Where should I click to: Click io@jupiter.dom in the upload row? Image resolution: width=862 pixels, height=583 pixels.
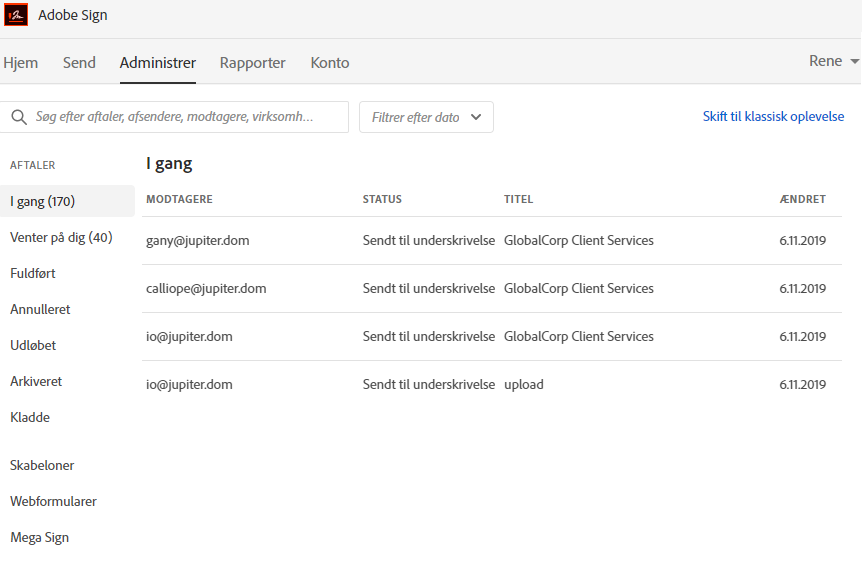click(189, 384)
